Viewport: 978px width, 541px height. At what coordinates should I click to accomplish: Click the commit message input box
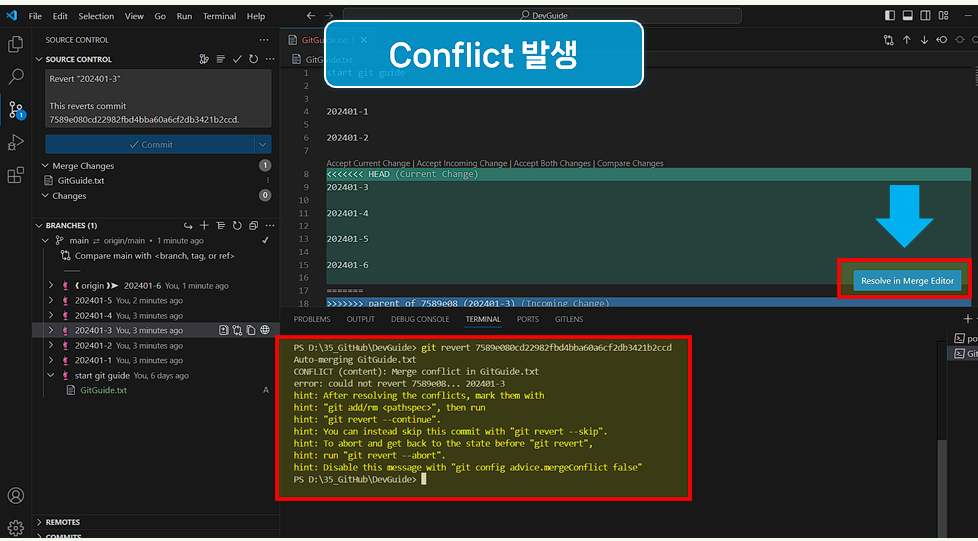[x=158, y=99]
